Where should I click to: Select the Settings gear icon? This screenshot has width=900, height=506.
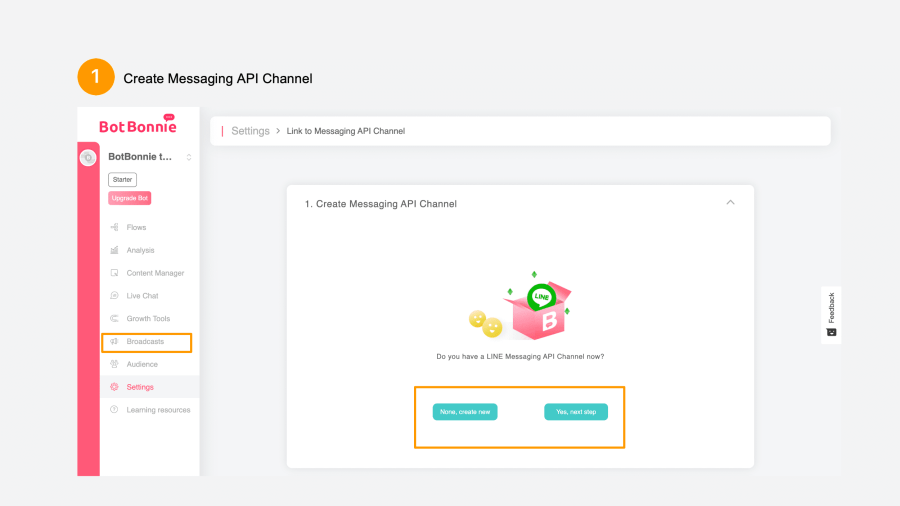point(114,387)
